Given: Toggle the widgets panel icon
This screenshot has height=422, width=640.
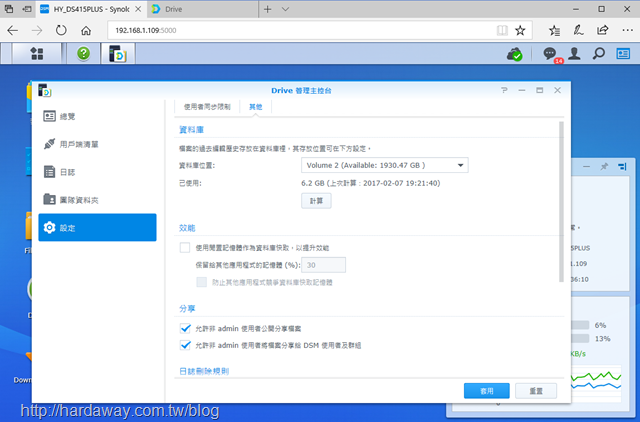Looking at the screenshot, I should 623,53.
